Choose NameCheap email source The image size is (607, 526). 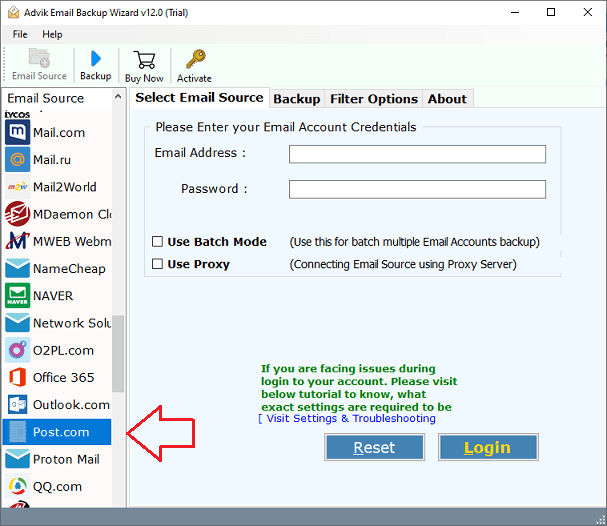(68, 268)
